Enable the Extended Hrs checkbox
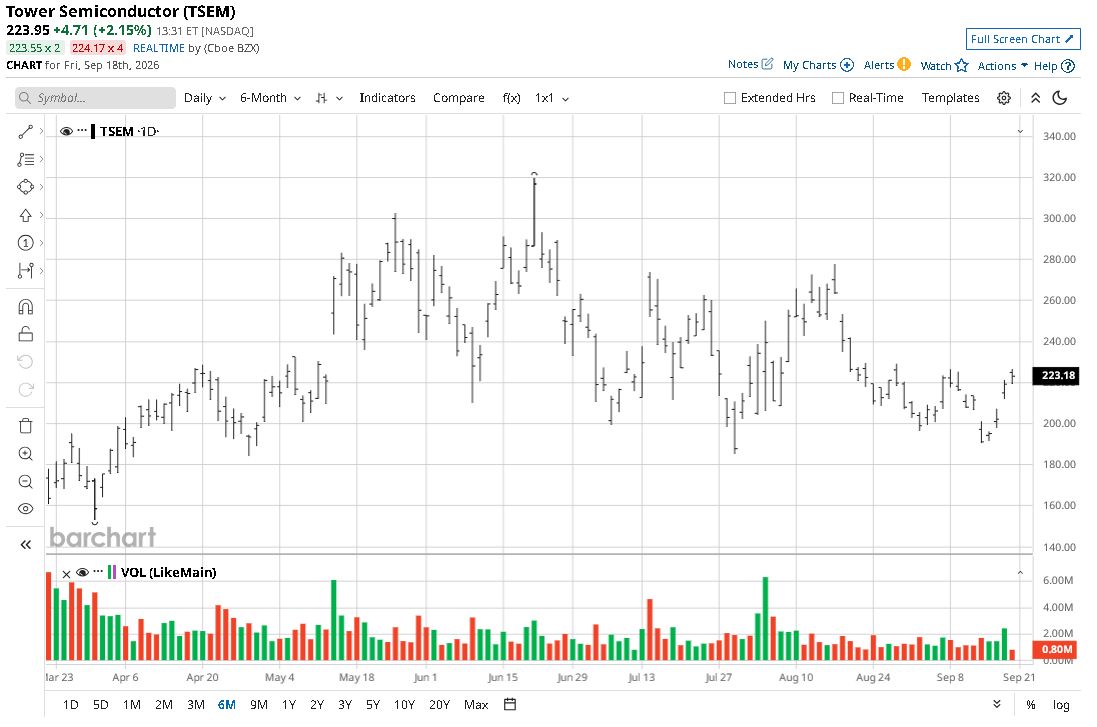Screen dimensions: 1097x727 pyautogui.click(x=730, y=98)
